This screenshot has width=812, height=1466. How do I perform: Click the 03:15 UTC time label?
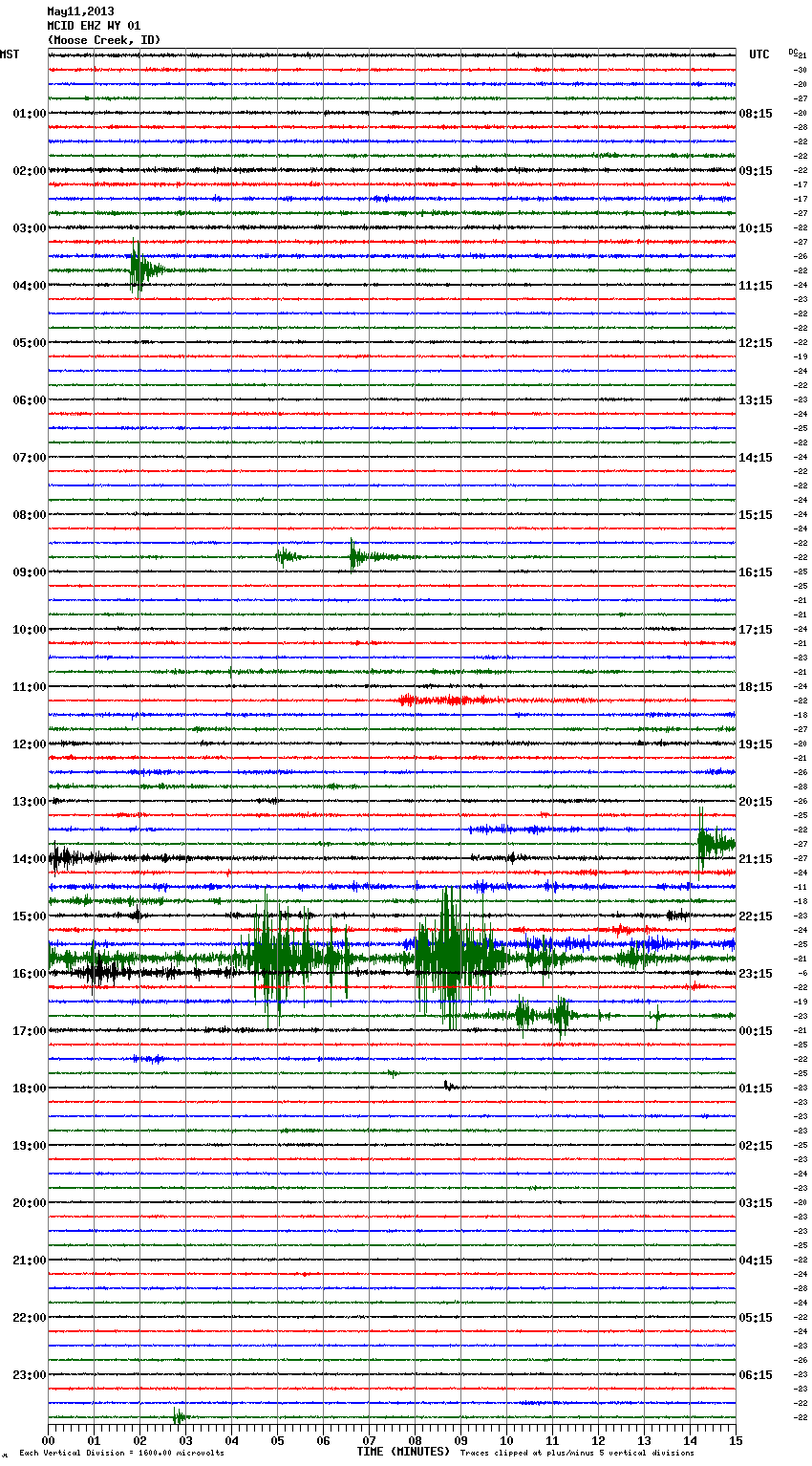click(x=756, y=1203)
